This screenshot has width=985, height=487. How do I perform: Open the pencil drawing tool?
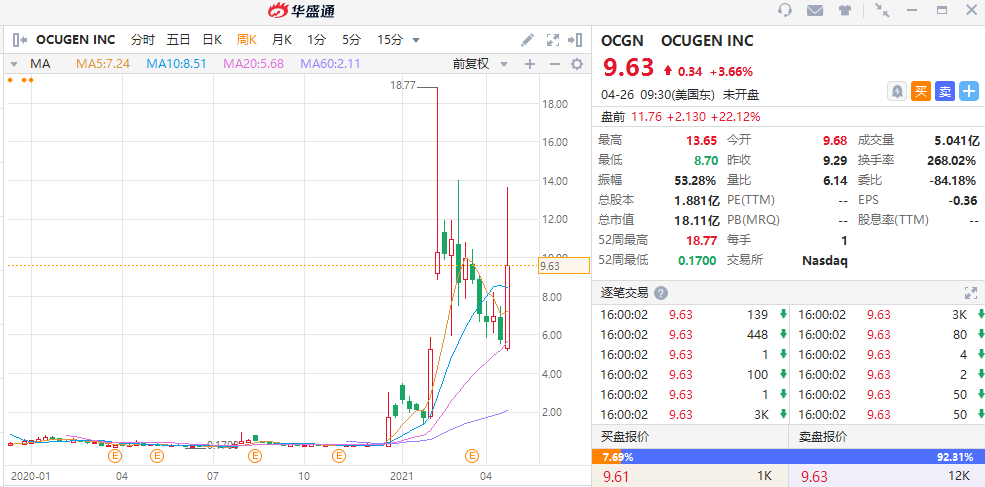[x=528, y=40]
